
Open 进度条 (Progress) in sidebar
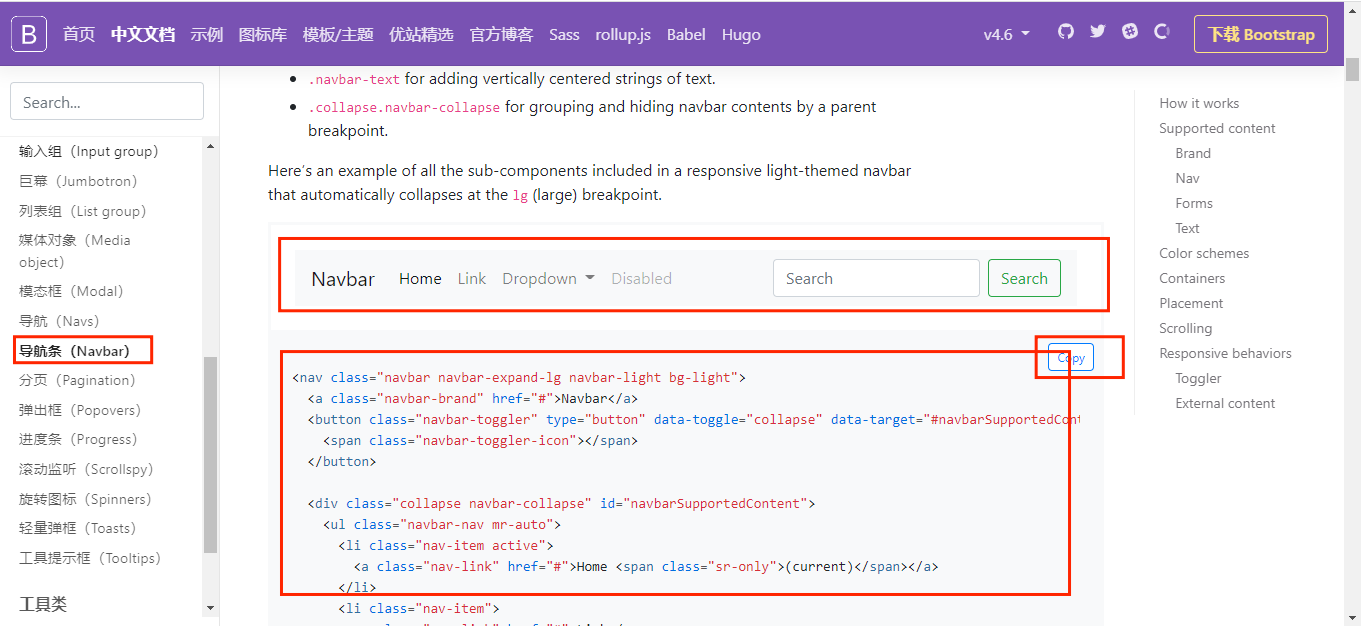coord(78,439)
